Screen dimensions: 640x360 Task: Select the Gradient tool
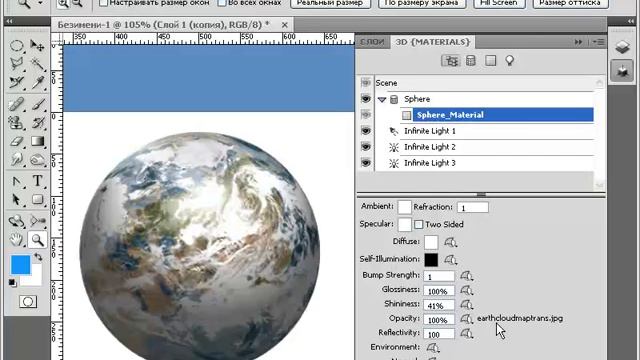38,141
